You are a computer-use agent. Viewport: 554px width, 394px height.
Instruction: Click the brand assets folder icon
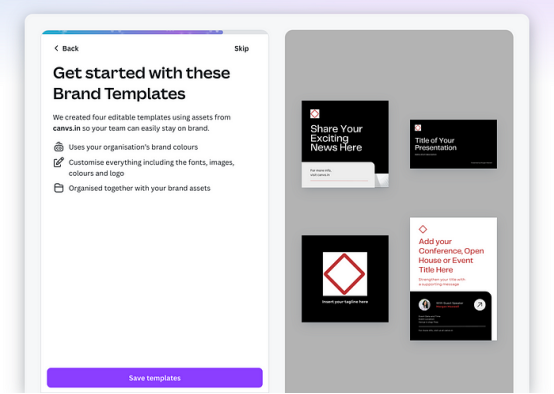click(x=59, y=188)
